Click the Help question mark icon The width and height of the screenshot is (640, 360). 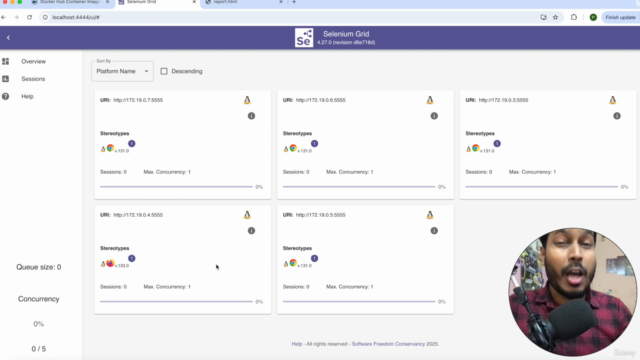(5, 96)
